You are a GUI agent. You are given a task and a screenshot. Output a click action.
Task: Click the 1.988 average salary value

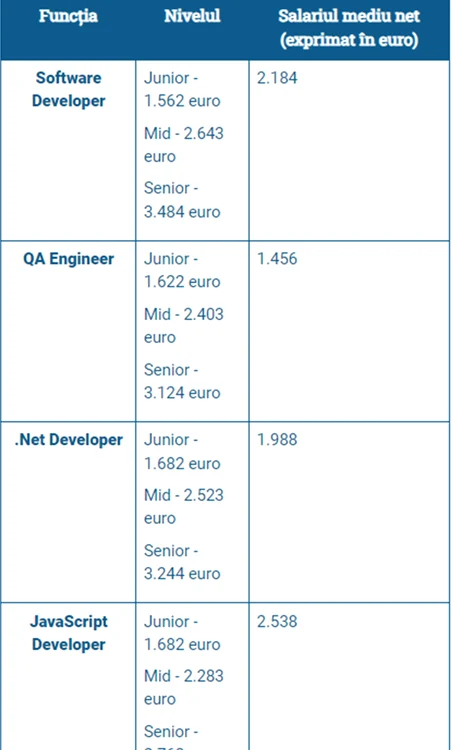tap(277, 440)
